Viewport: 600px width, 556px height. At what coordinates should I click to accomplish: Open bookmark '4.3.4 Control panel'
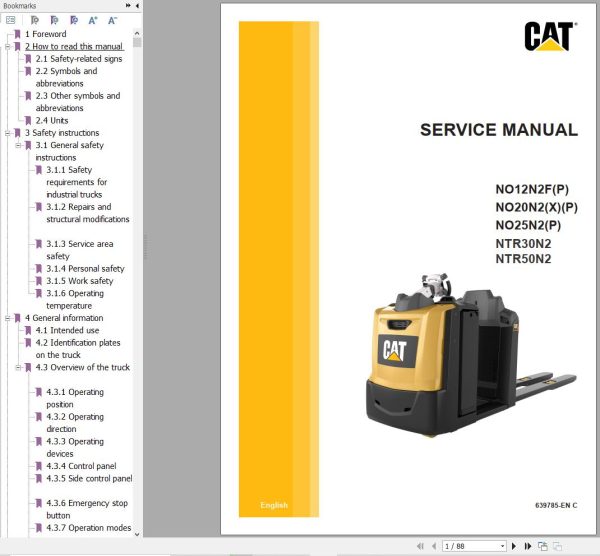(81, 466)
